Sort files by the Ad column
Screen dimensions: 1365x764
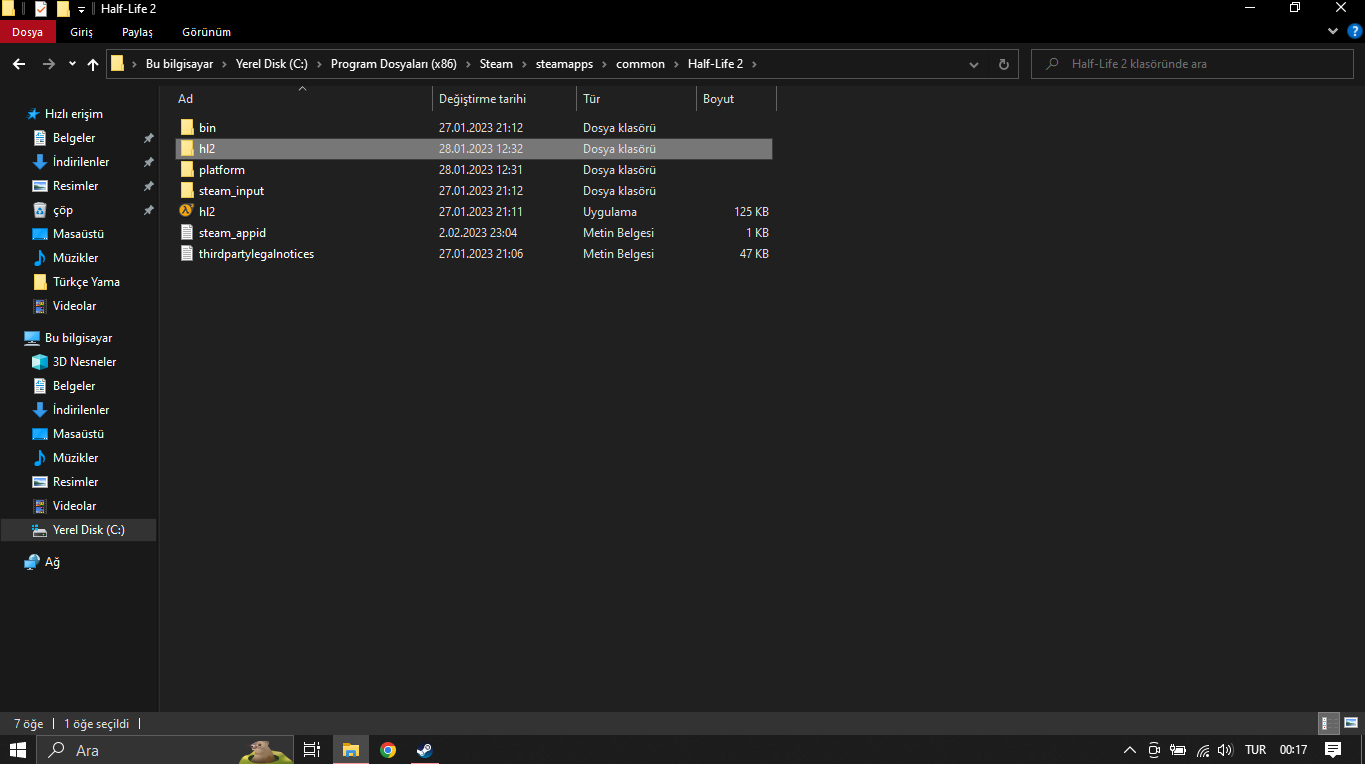[302, 99]
